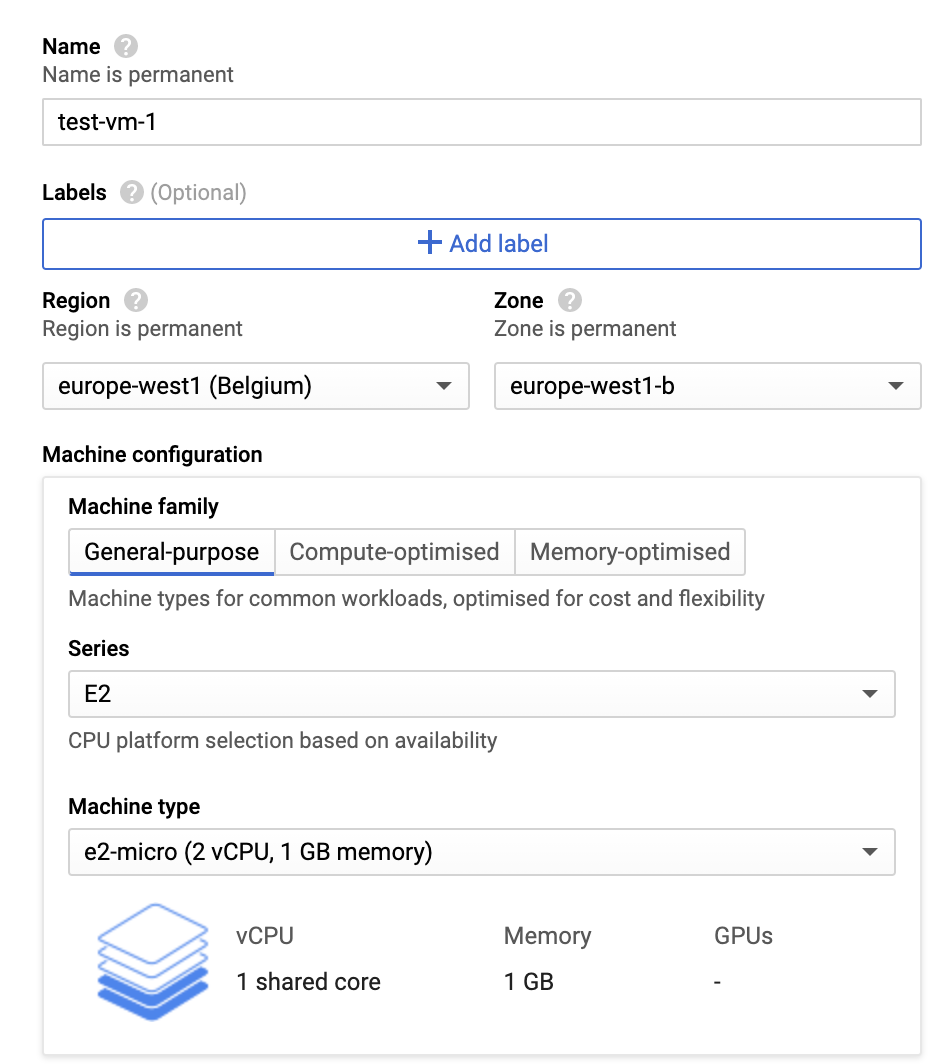
Task: Click the 'Name is permanent' hint text
Action: coord(138,75)
